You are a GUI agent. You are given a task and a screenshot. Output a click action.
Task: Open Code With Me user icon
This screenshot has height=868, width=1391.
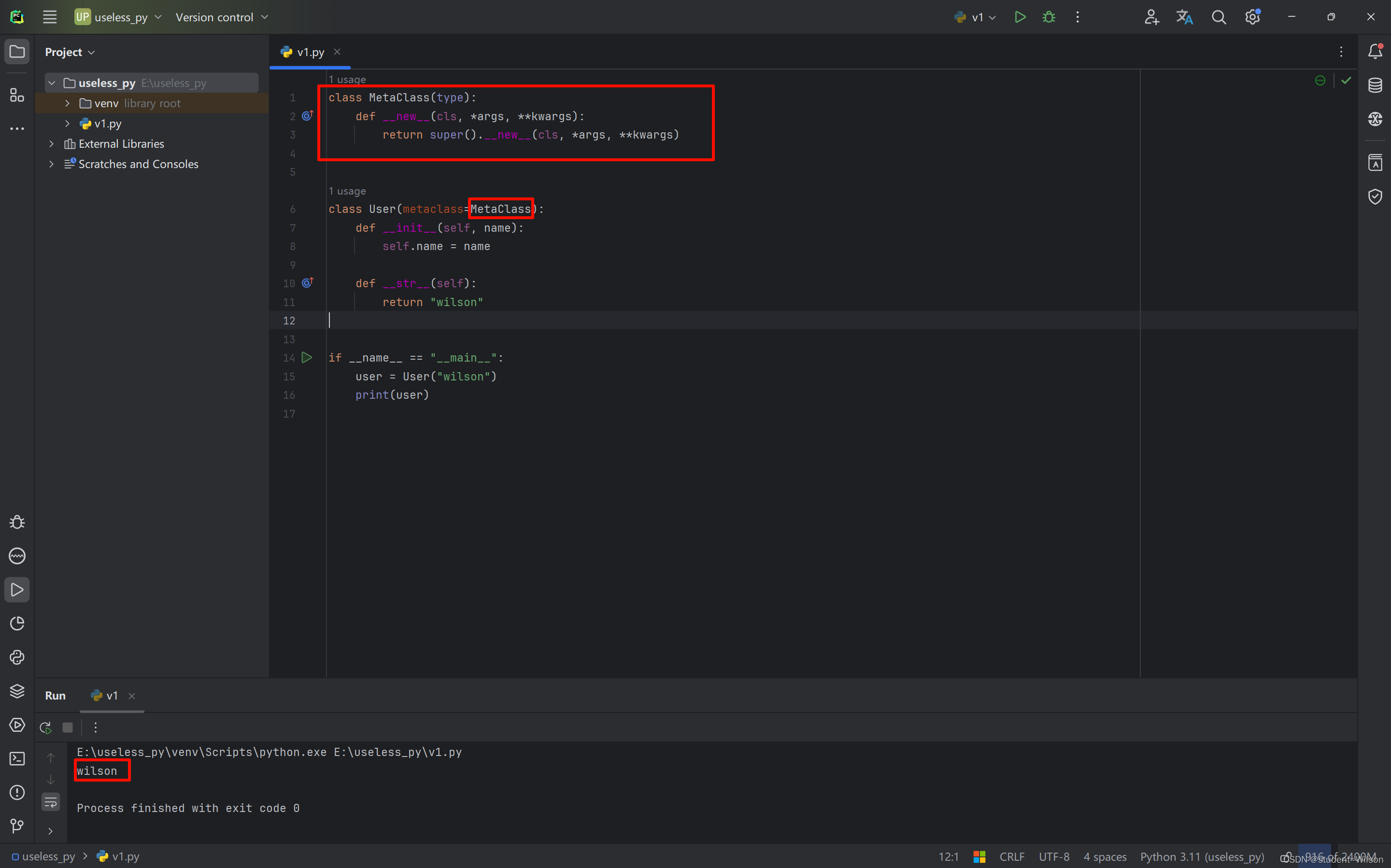(x=1151, y=17)
